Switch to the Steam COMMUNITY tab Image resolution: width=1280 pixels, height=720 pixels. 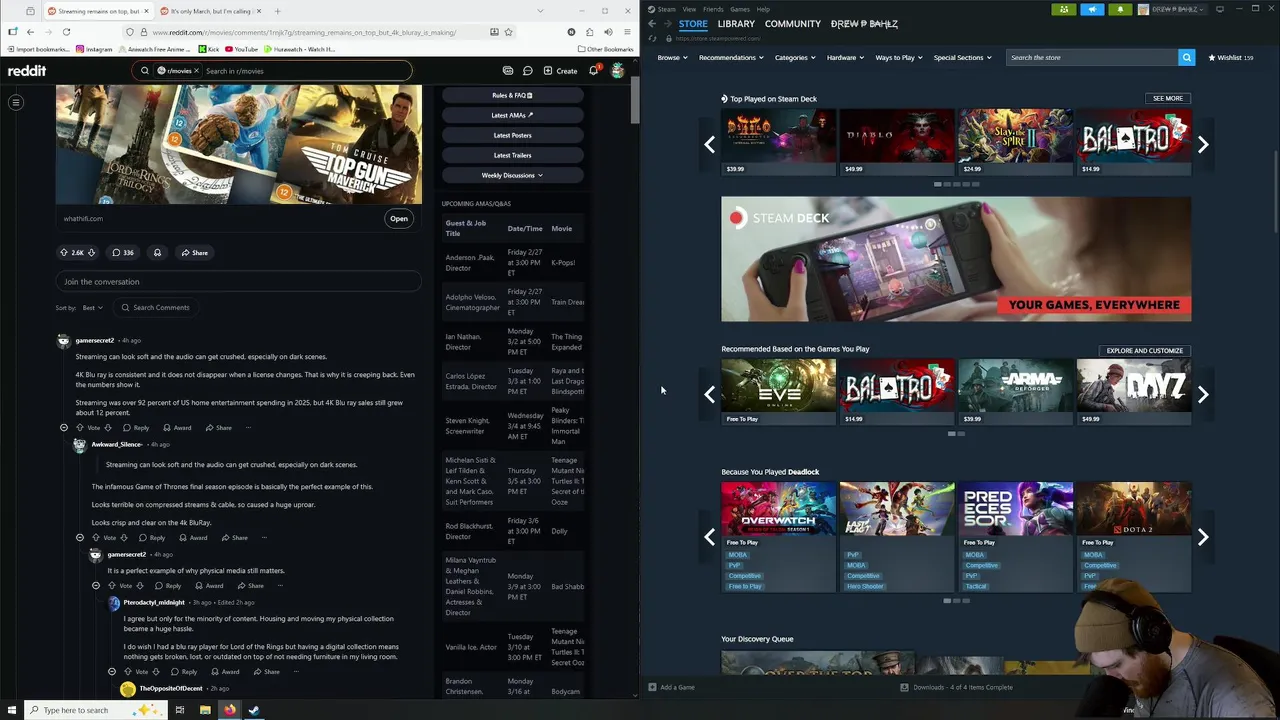click(x=793, y=23)
